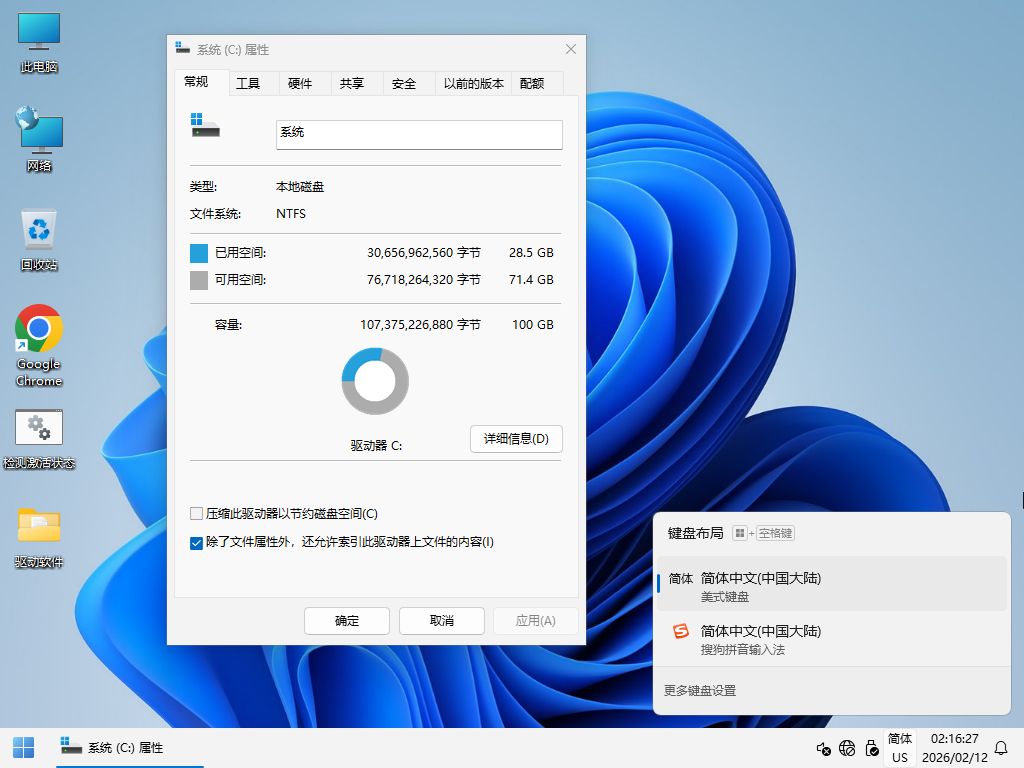Open the 简体 US language switcher in the taskbar
Viewport: 1024px width, 768px height.
(900, 747)
